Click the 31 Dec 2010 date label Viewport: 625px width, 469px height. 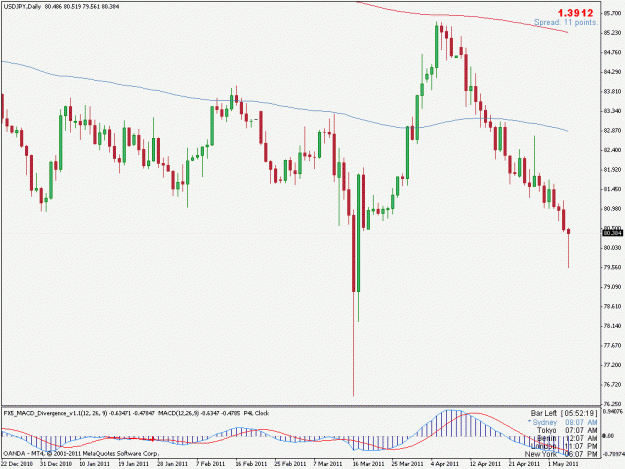56,464
